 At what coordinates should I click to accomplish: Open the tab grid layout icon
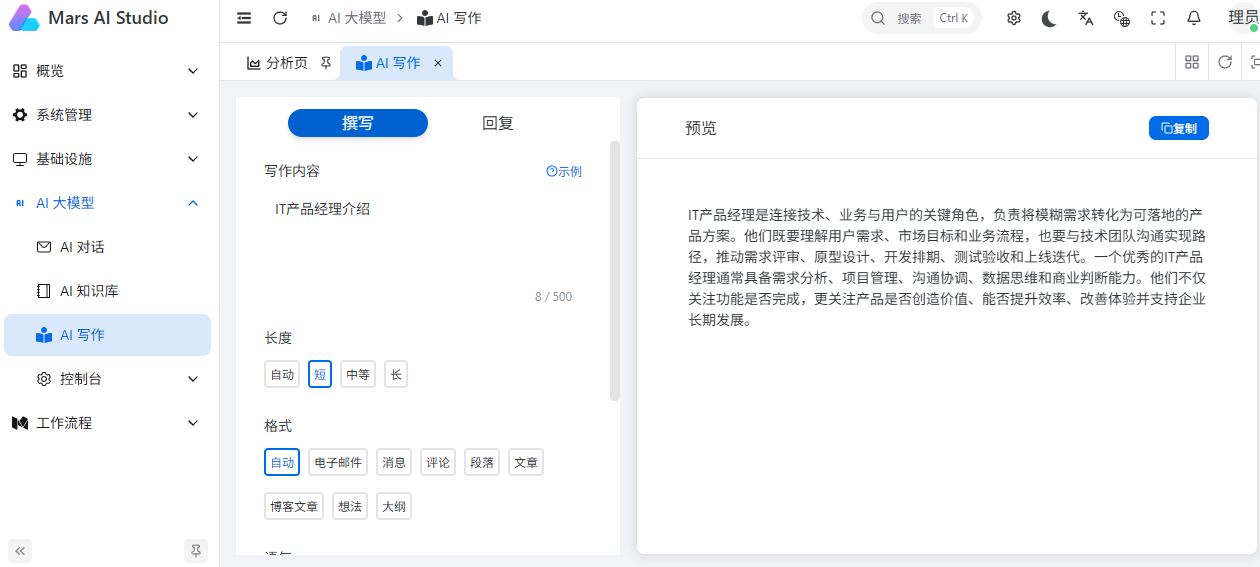click(x=1192, y=62)
